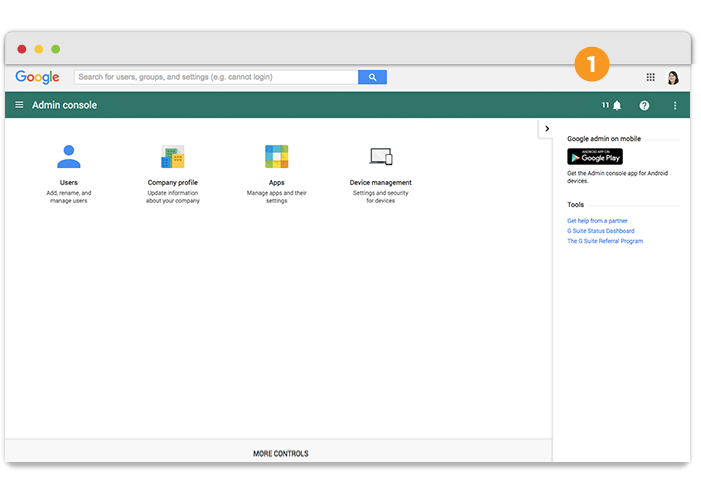Click the yellow minimize window button
Screen dimensions: 701x500
click(39, 49)
